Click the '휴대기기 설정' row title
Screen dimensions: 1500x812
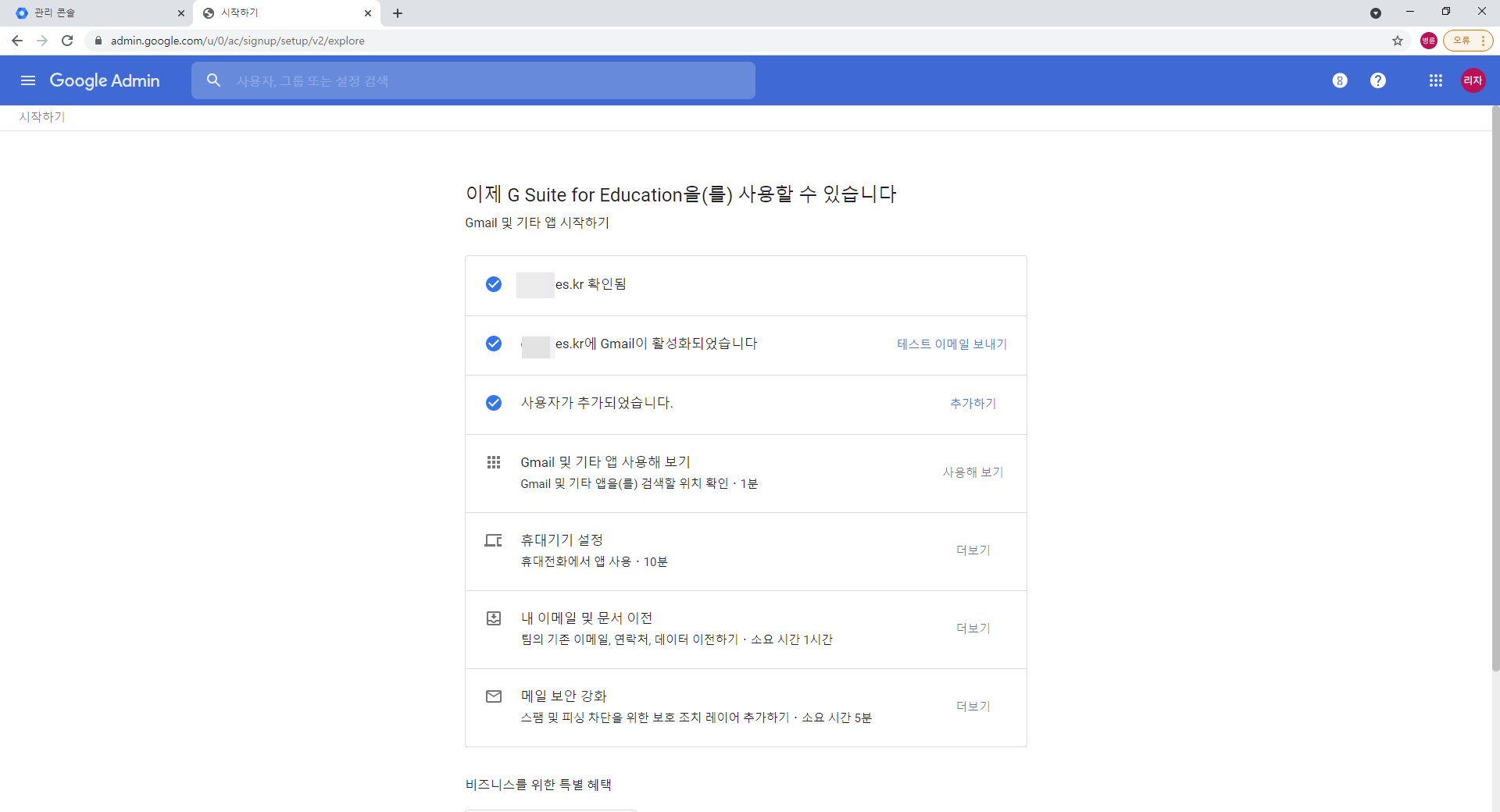tap(562, 540)
